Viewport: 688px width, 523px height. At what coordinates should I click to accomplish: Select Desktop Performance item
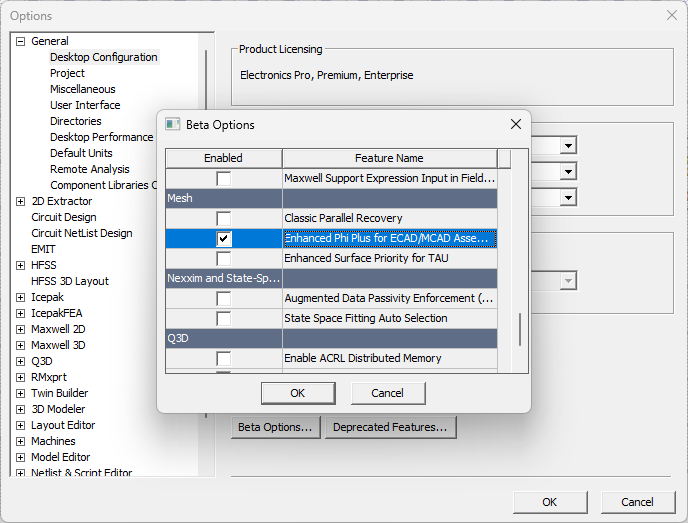click(101, 137)
